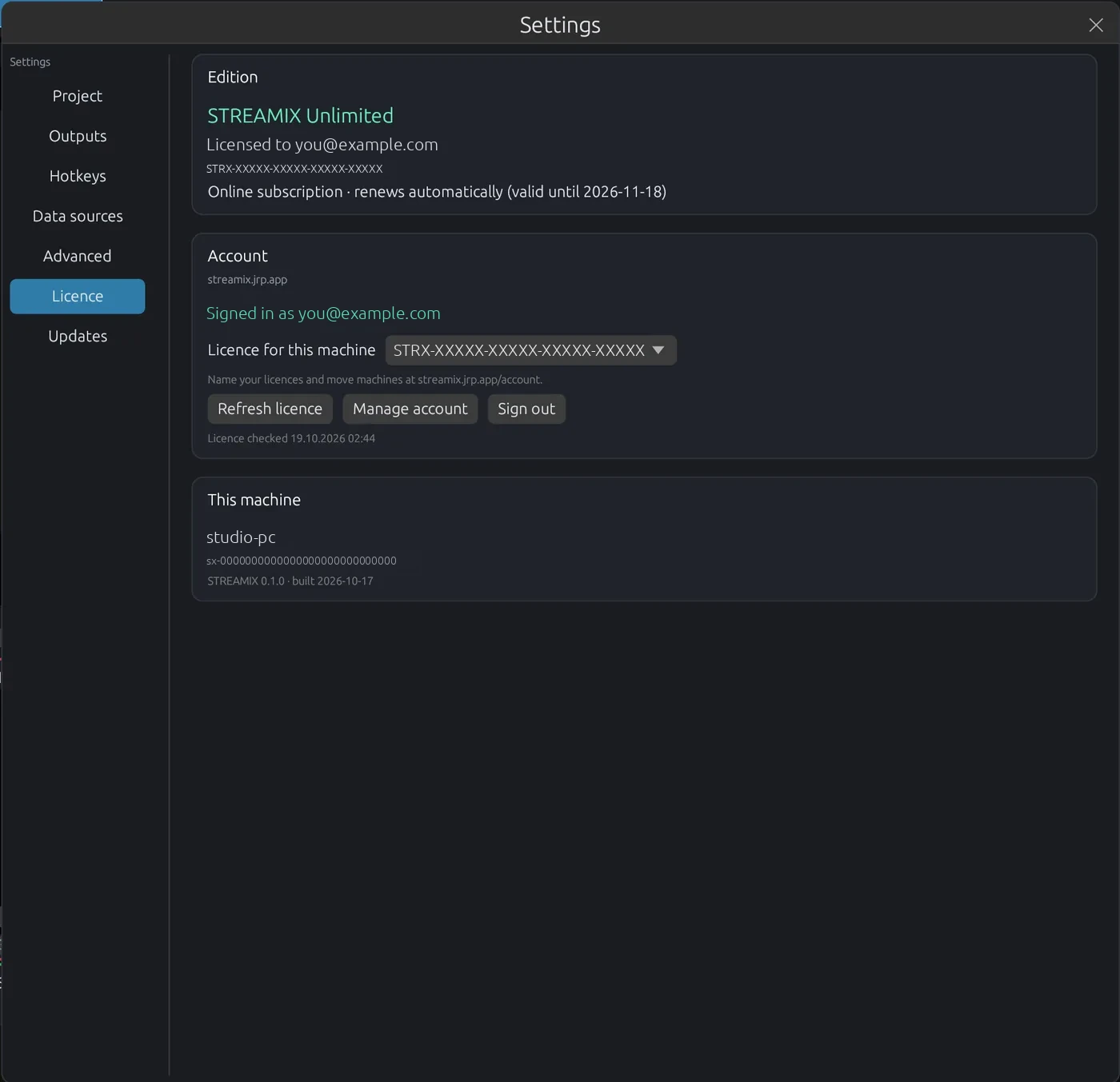Click the Licence checked 19.10.2026 timestamp
Viewport: 1120px width, 1082px height.
pyautogui.click(x=291, y=438)
